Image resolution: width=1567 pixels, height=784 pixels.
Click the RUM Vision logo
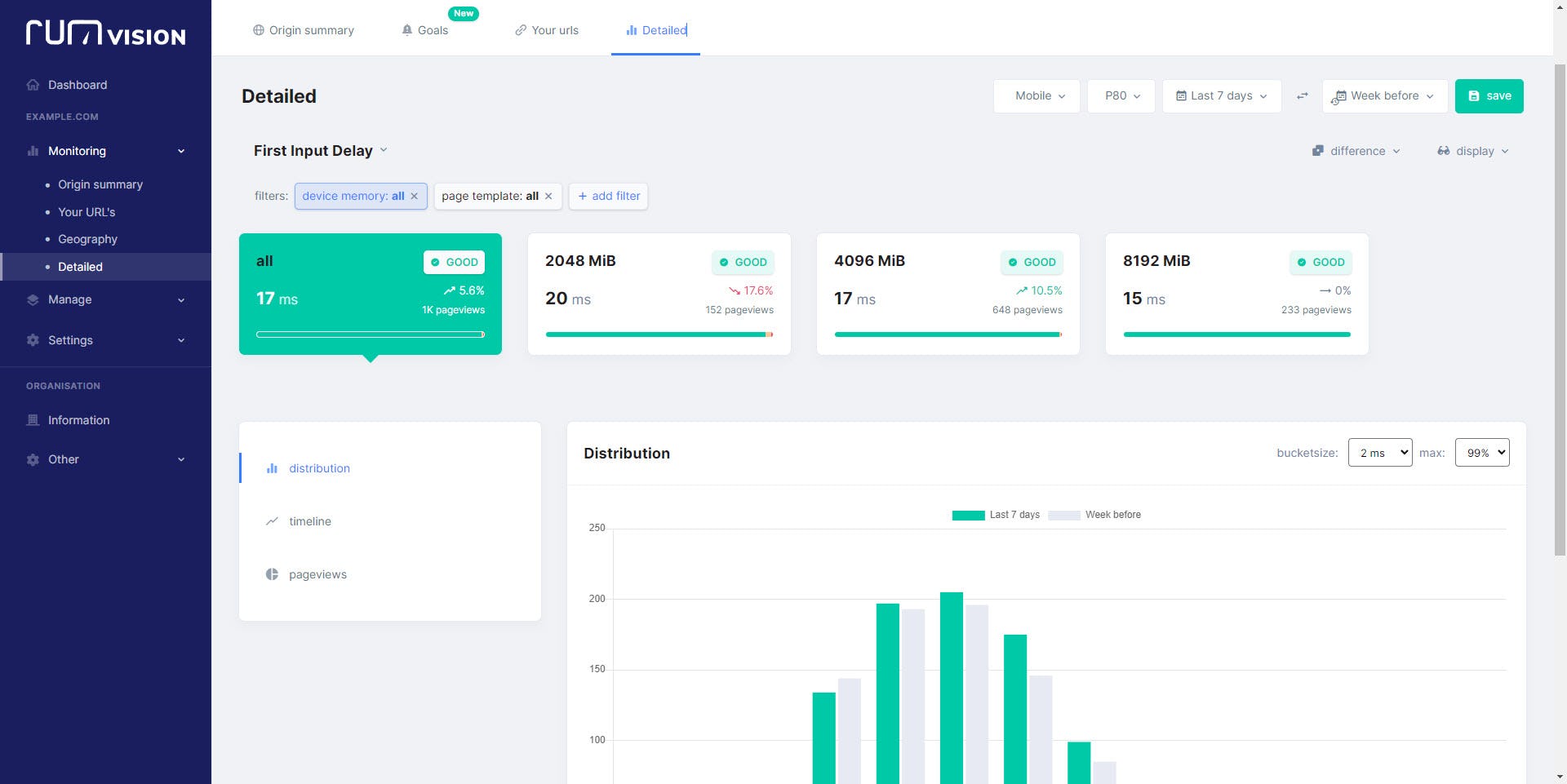(104, 33)
